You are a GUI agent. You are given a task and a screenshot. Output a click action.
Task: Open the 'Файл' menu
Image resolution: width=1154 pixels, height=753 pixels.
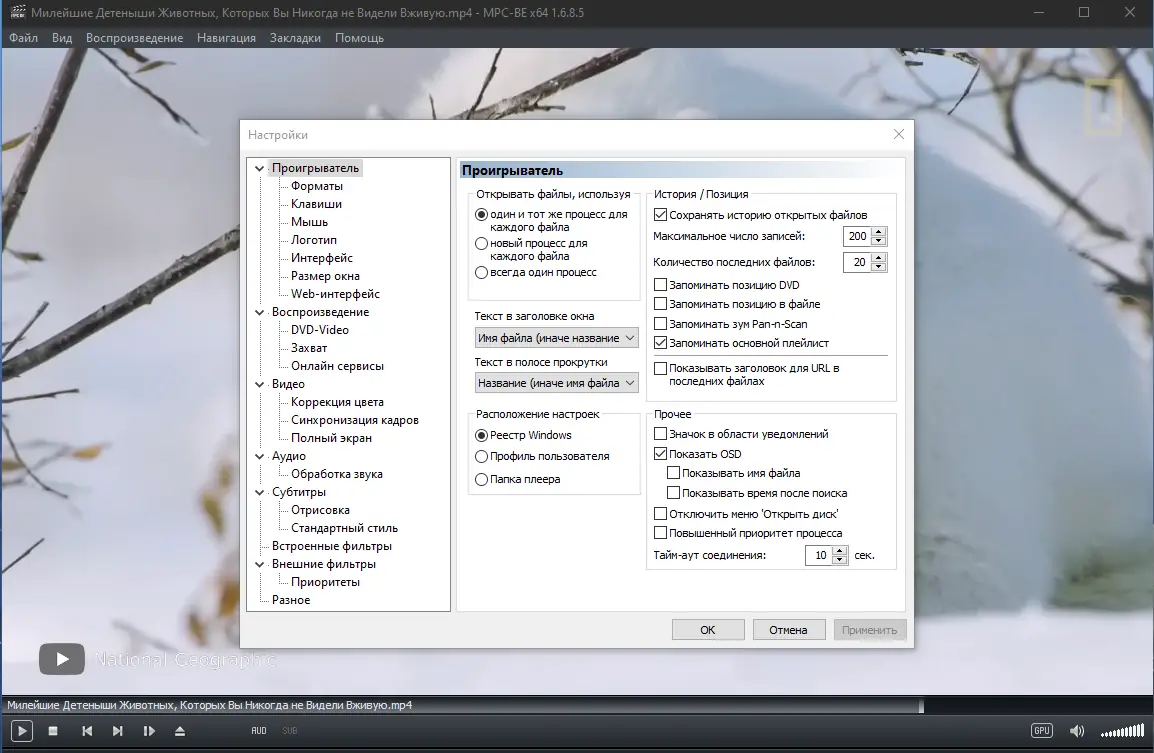point(23,37)
